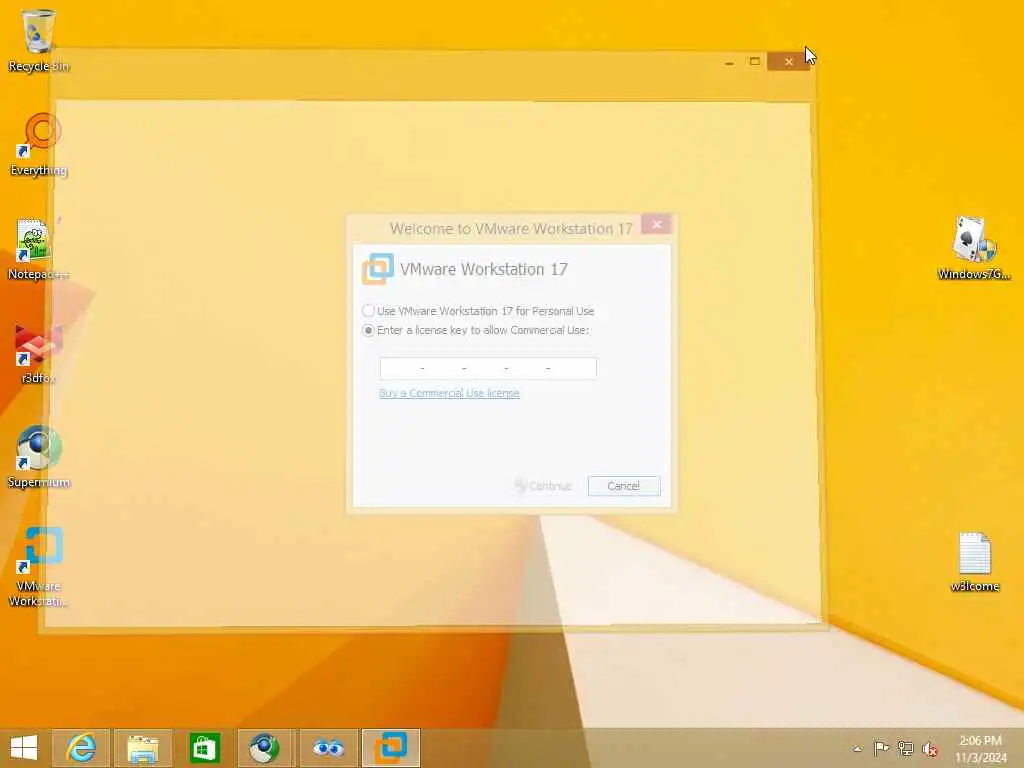Click the license key input field
1024x768 pixels.
click(x=488, y=368)
